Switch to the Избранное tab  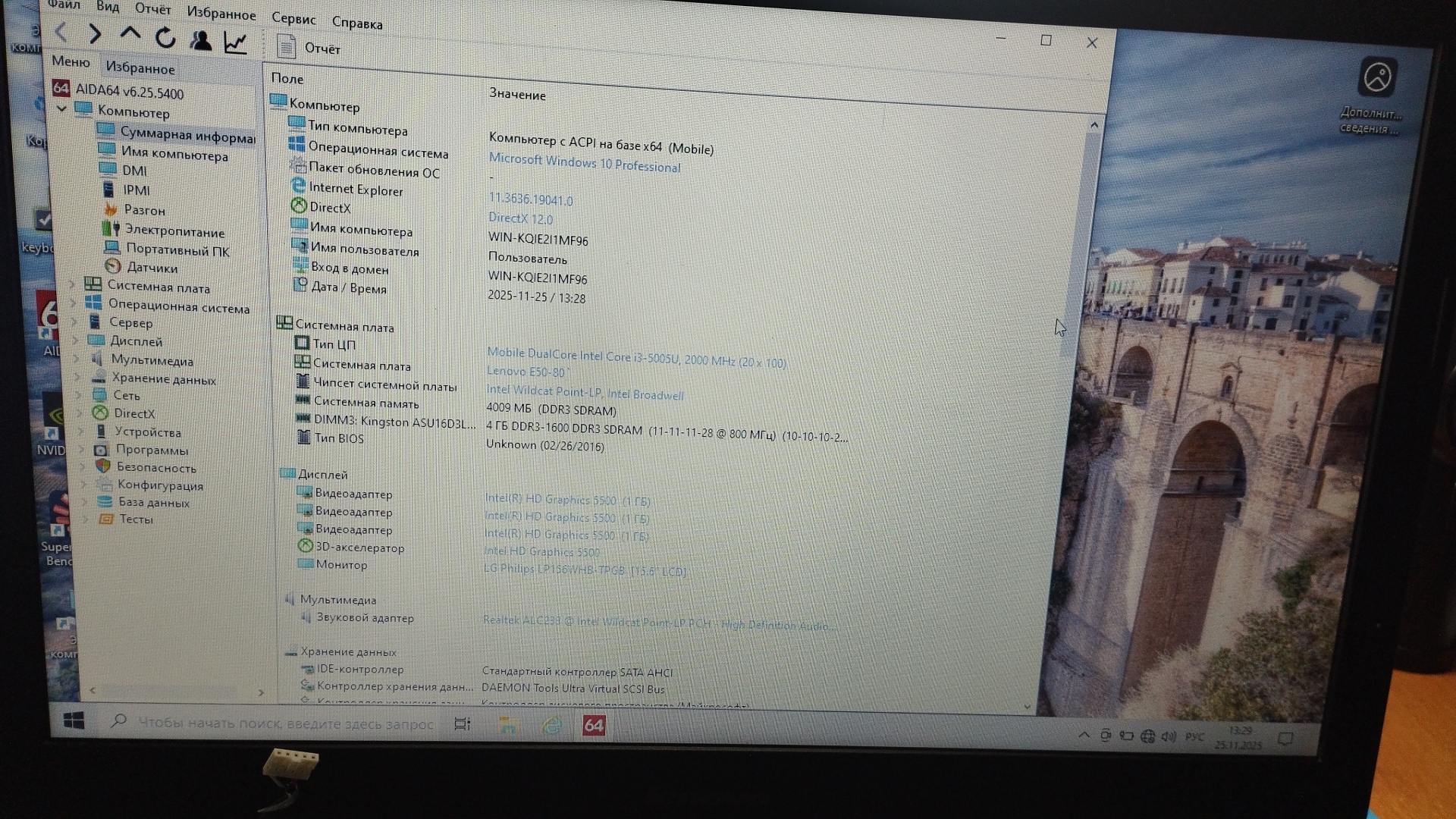[140, 68]
